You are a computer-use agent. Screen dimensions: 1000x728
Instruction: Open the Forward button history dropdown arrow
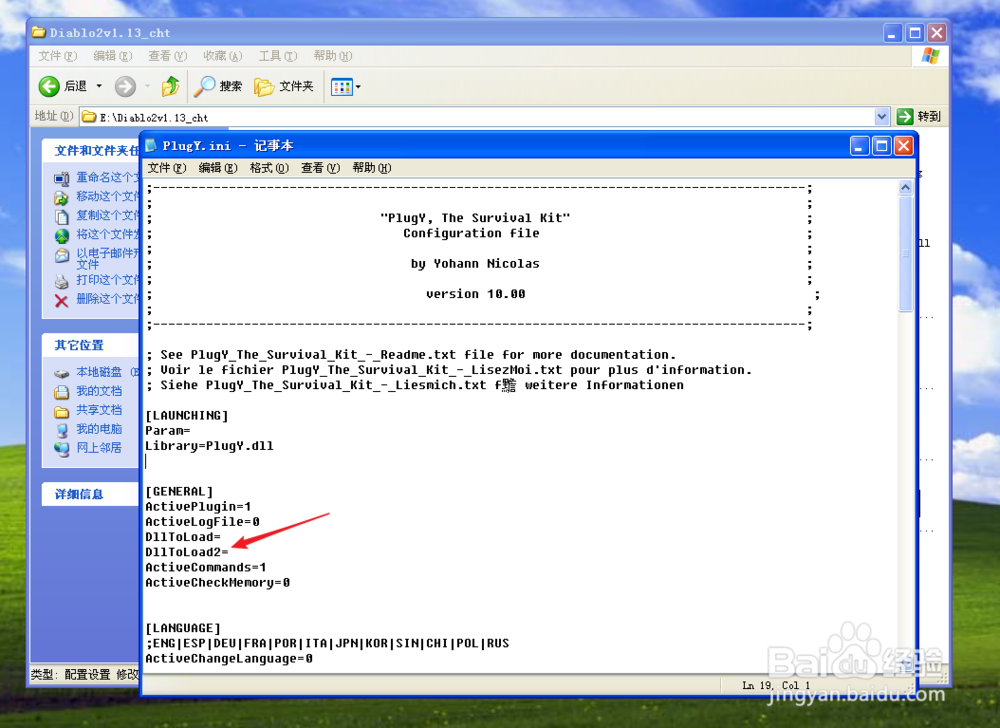click(x=147, y=86)
